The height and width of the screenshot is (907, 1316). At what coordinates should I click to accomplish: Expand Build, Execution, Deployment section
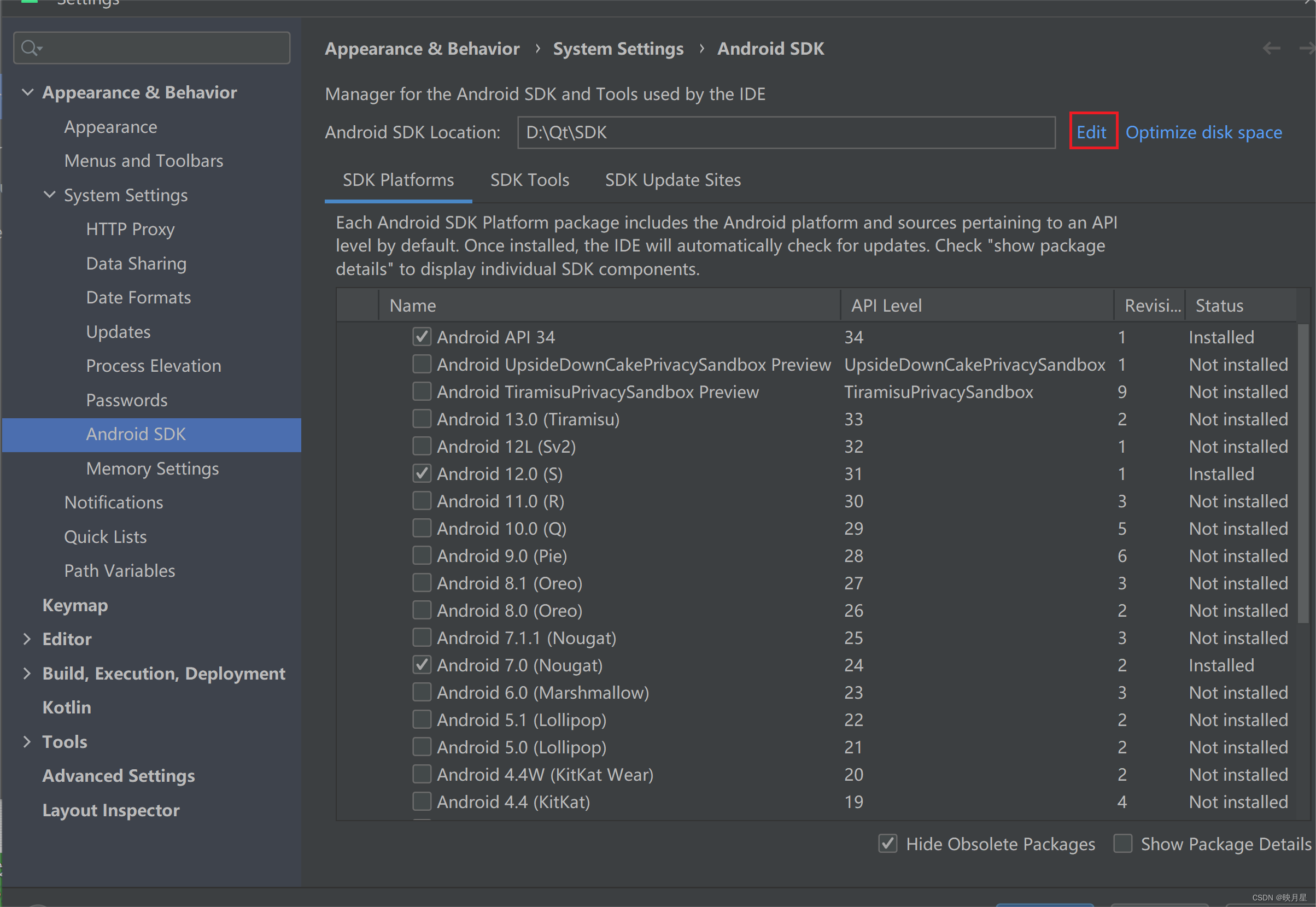pyautogui.click(x=27, y=674)
